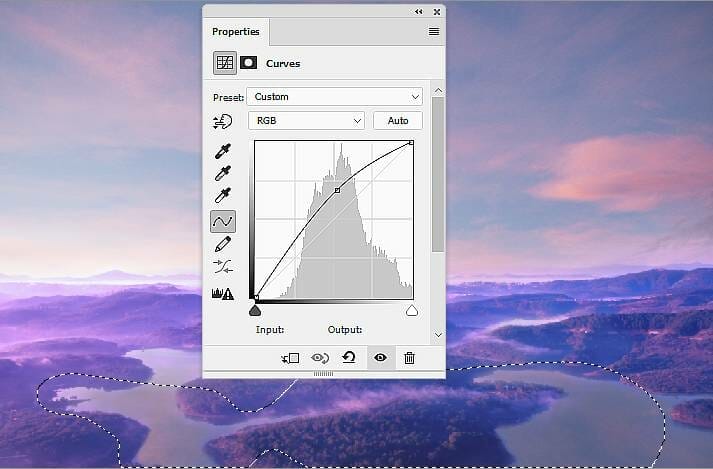This screenshot has height=469, width=713.
Task: Select the Properties tab
Action: click(235, 32)
